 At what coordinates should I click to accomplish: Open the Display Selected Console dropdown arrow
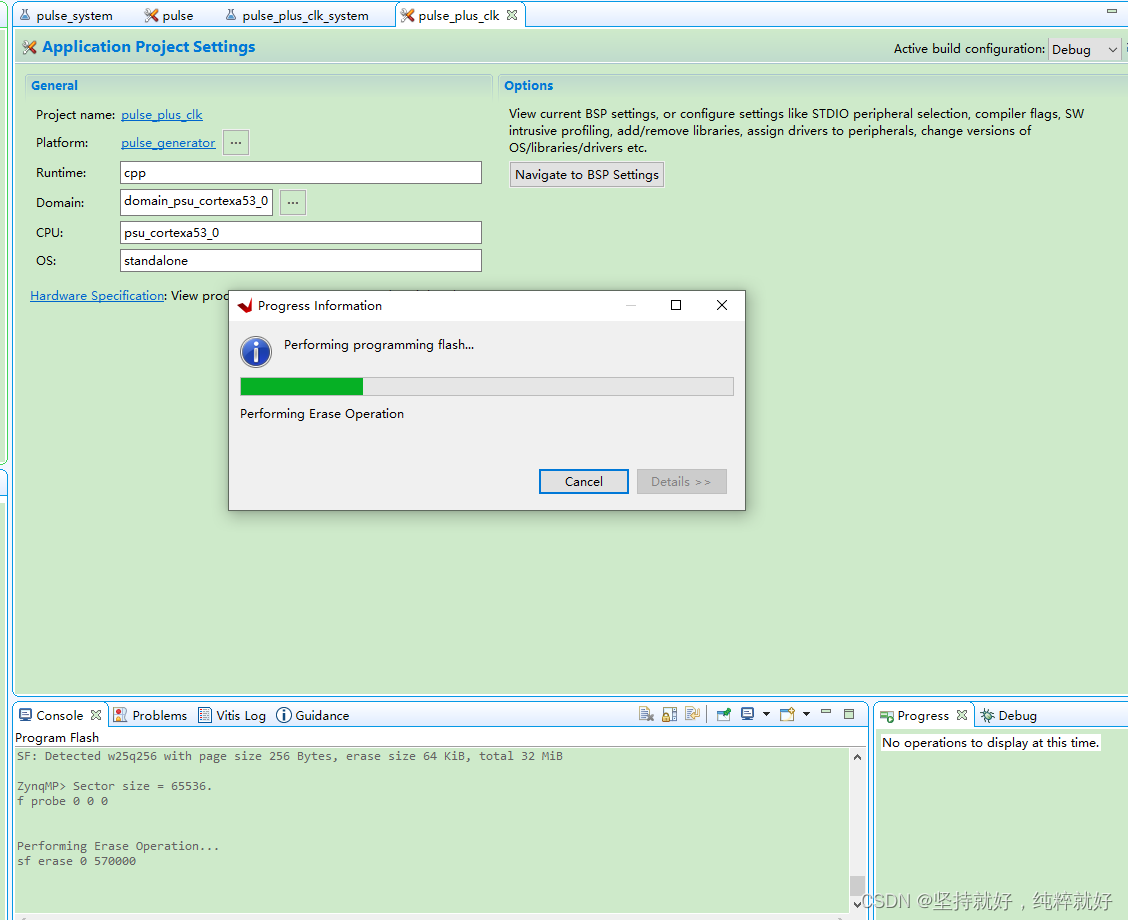click(x=765, y=714)
